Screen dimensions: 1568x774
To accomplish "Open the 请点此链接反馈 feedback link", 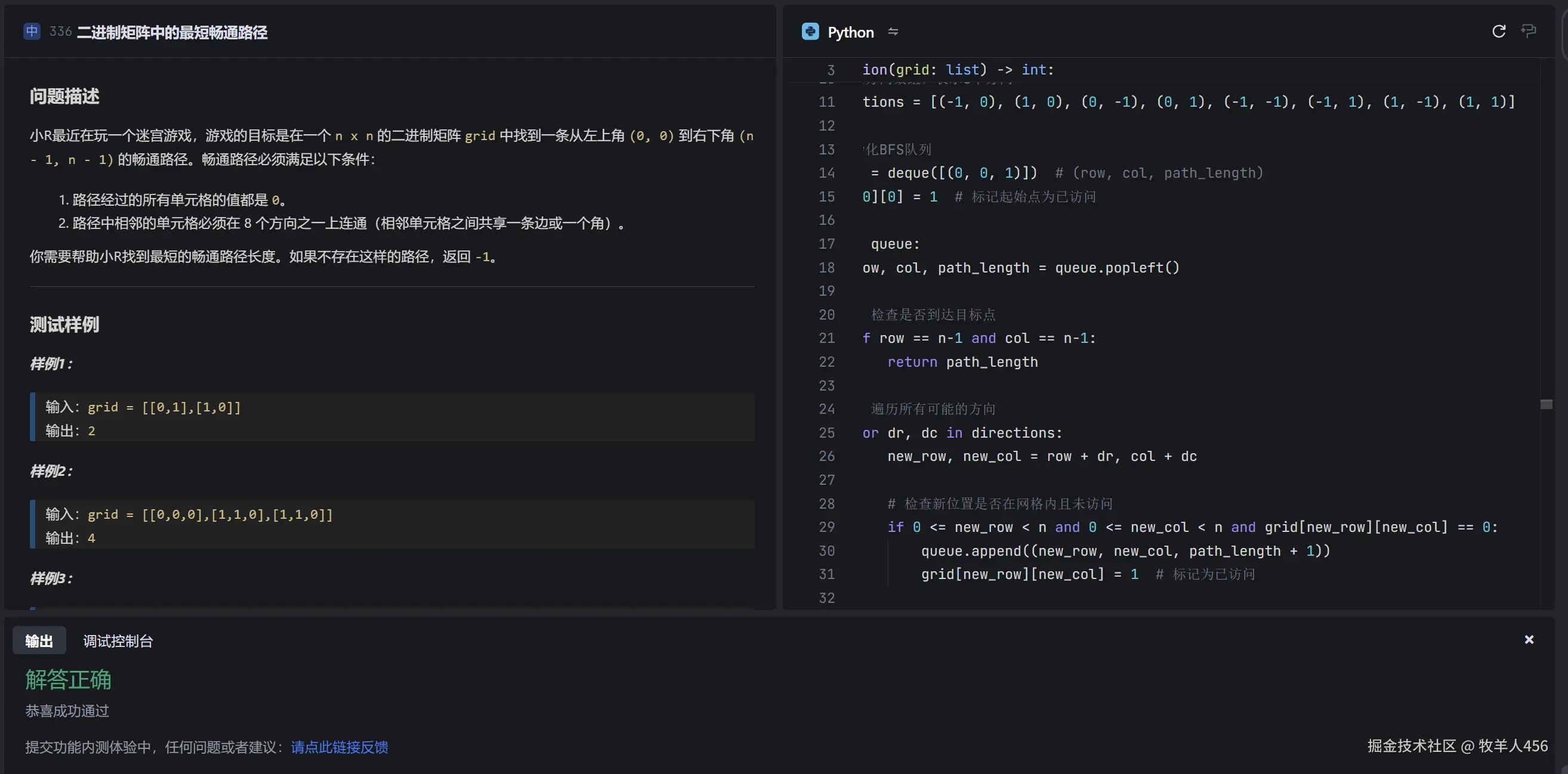I will 339,747.
